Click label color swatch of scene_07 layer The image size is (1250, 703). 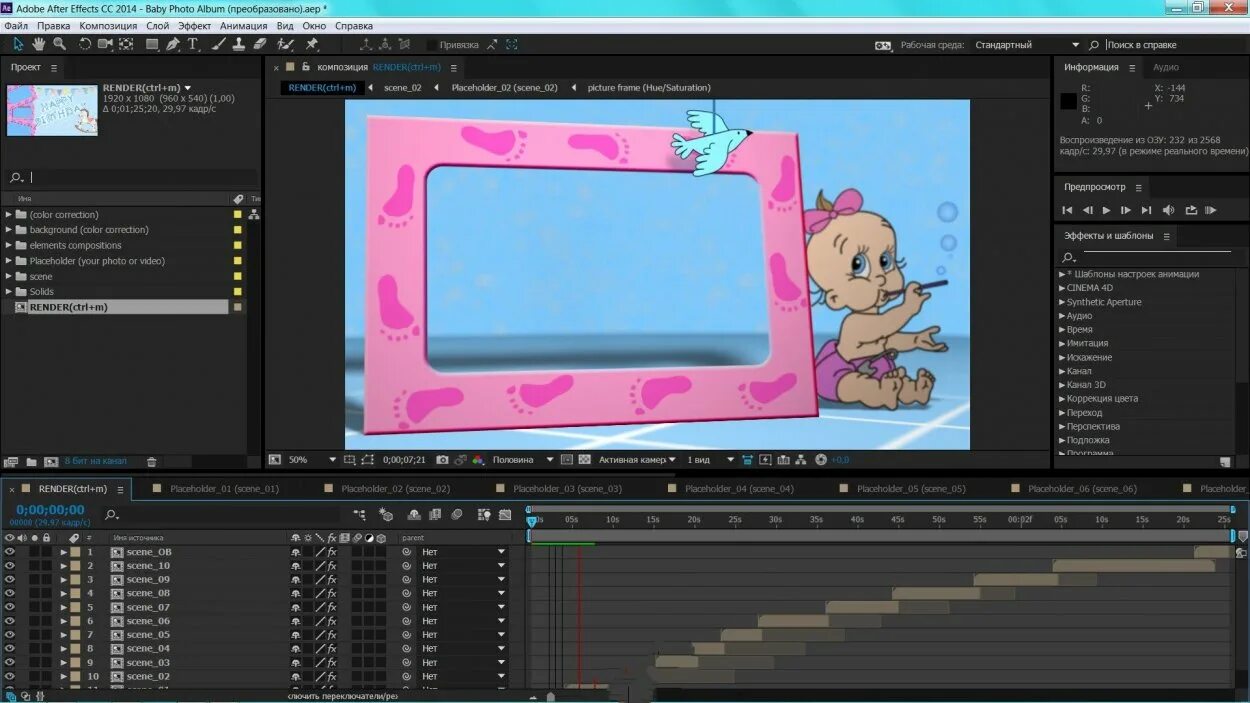[75, 607]
